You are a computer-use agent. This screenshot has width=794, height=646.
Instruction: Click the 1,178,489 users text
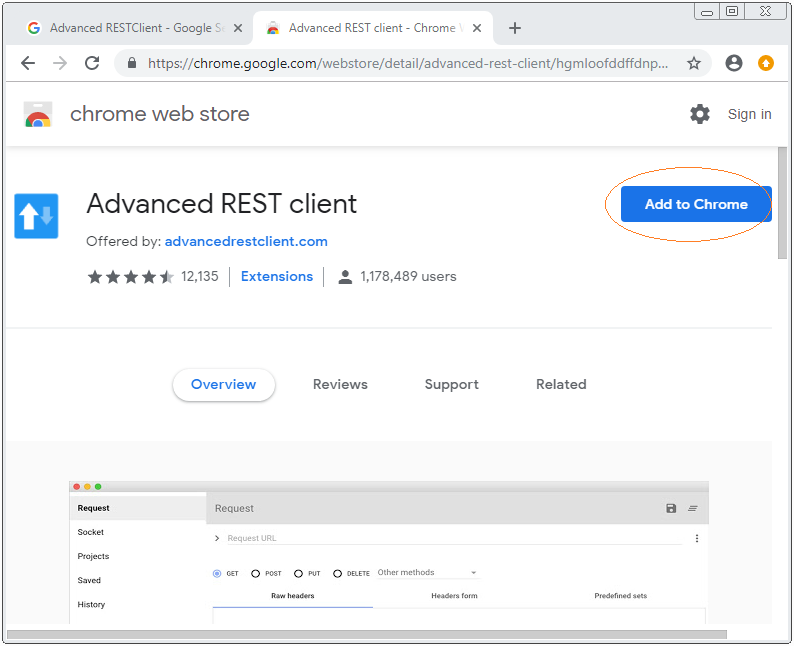coord(408,276)
